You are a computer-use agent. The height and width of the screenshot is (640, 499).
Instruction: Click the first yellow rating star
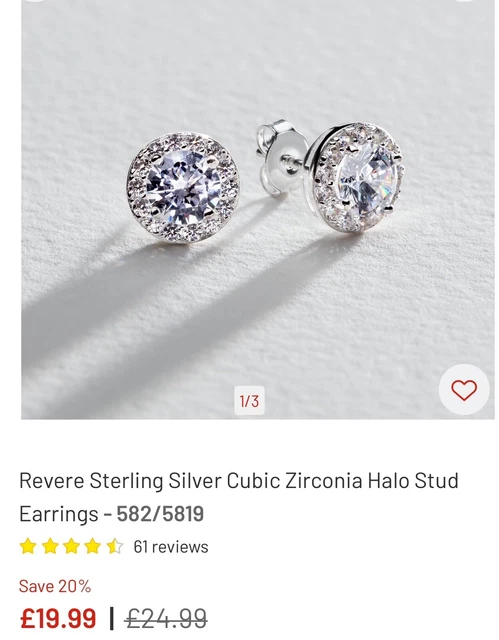click(28, 546)
